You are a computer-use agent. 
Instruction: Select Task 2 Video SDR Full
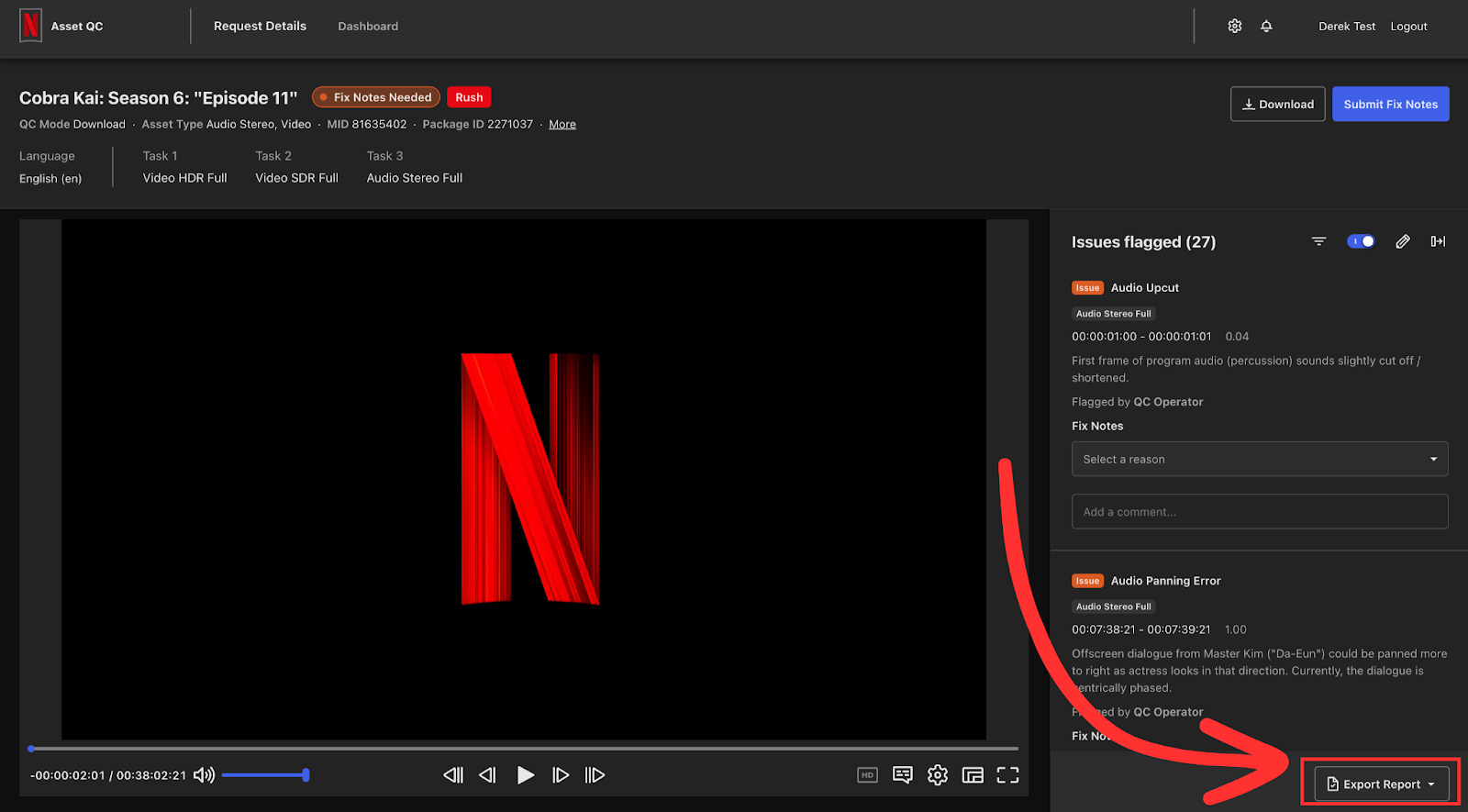tap(296, 178)
